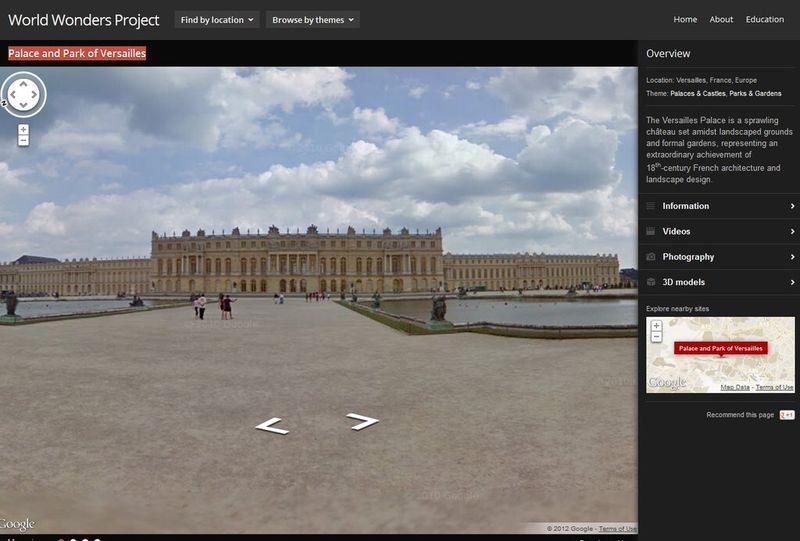This screenshot has height=541, width=800.
Task: Expand the 3D models section
Action: 719,282
